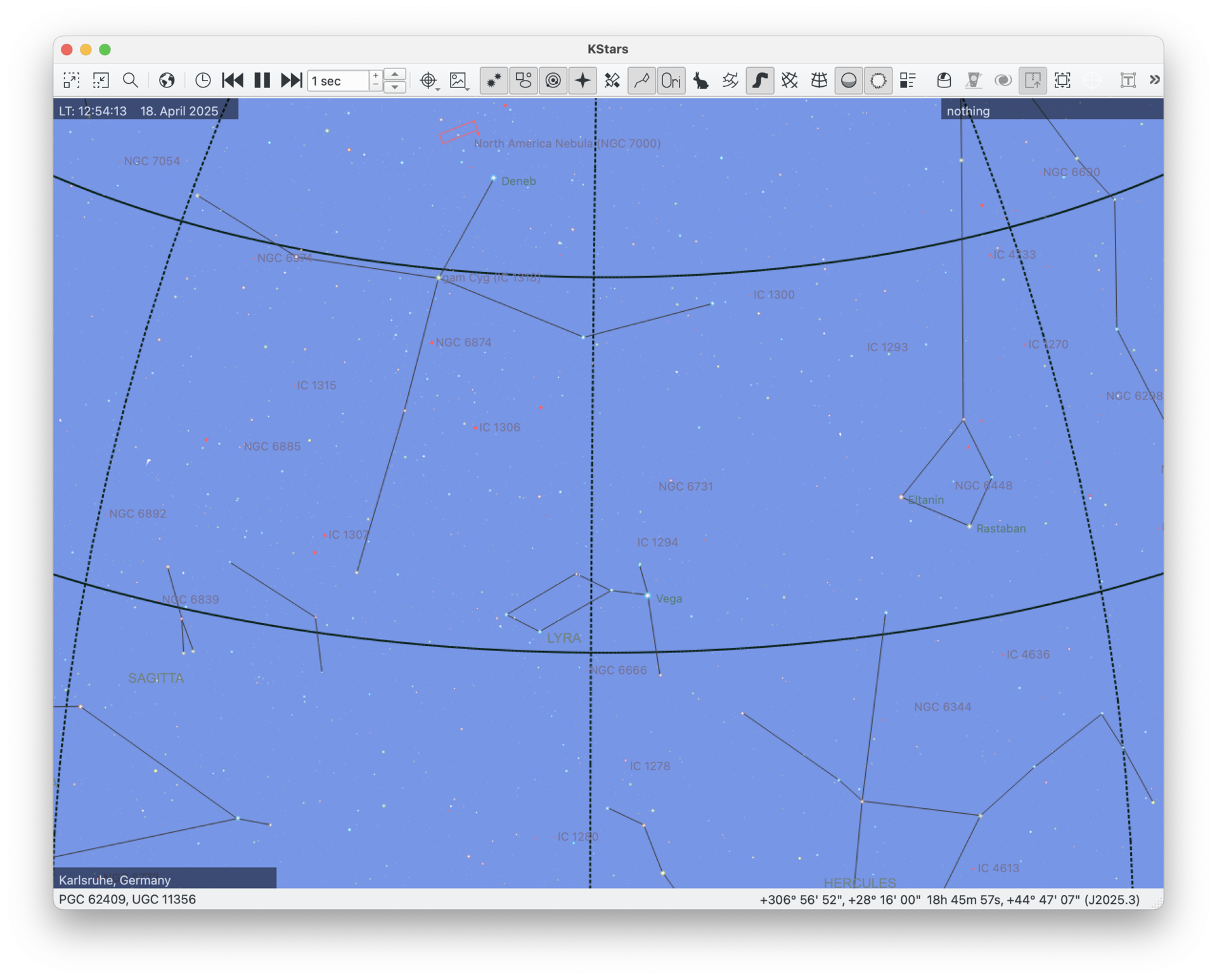Viewport: 1217px width, 980px height.
Task: Click the Vega star label
Action: pos(669,598)
